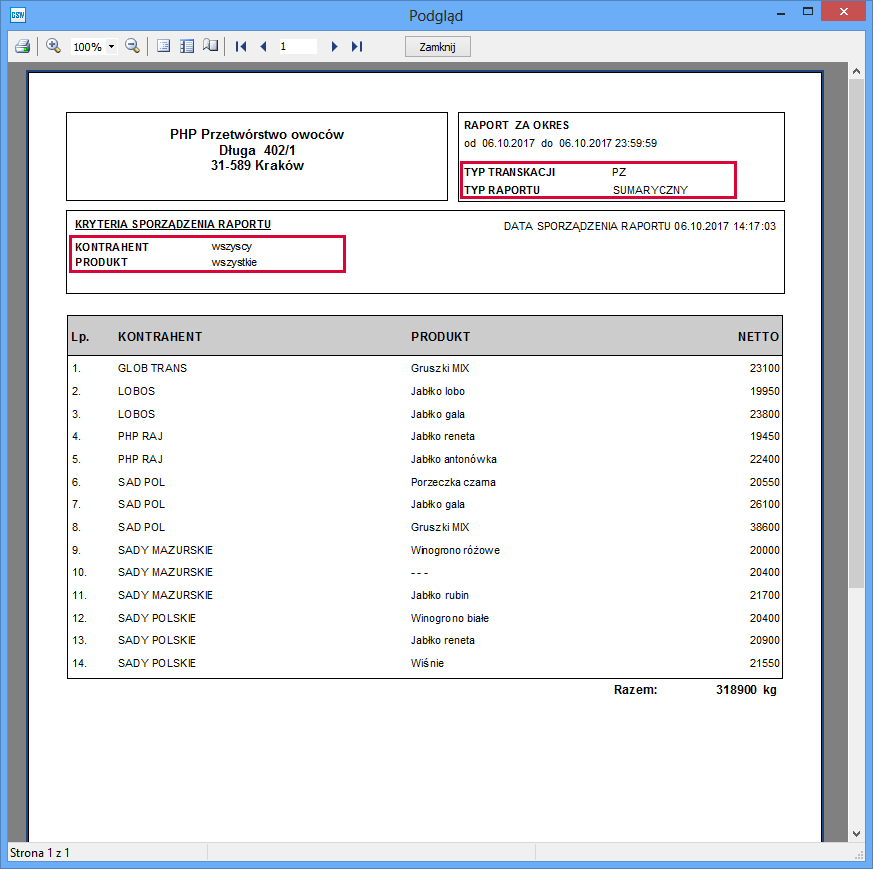
Task: Click the vertical scrollbar up arrow
Action: [x=856, y=73]
